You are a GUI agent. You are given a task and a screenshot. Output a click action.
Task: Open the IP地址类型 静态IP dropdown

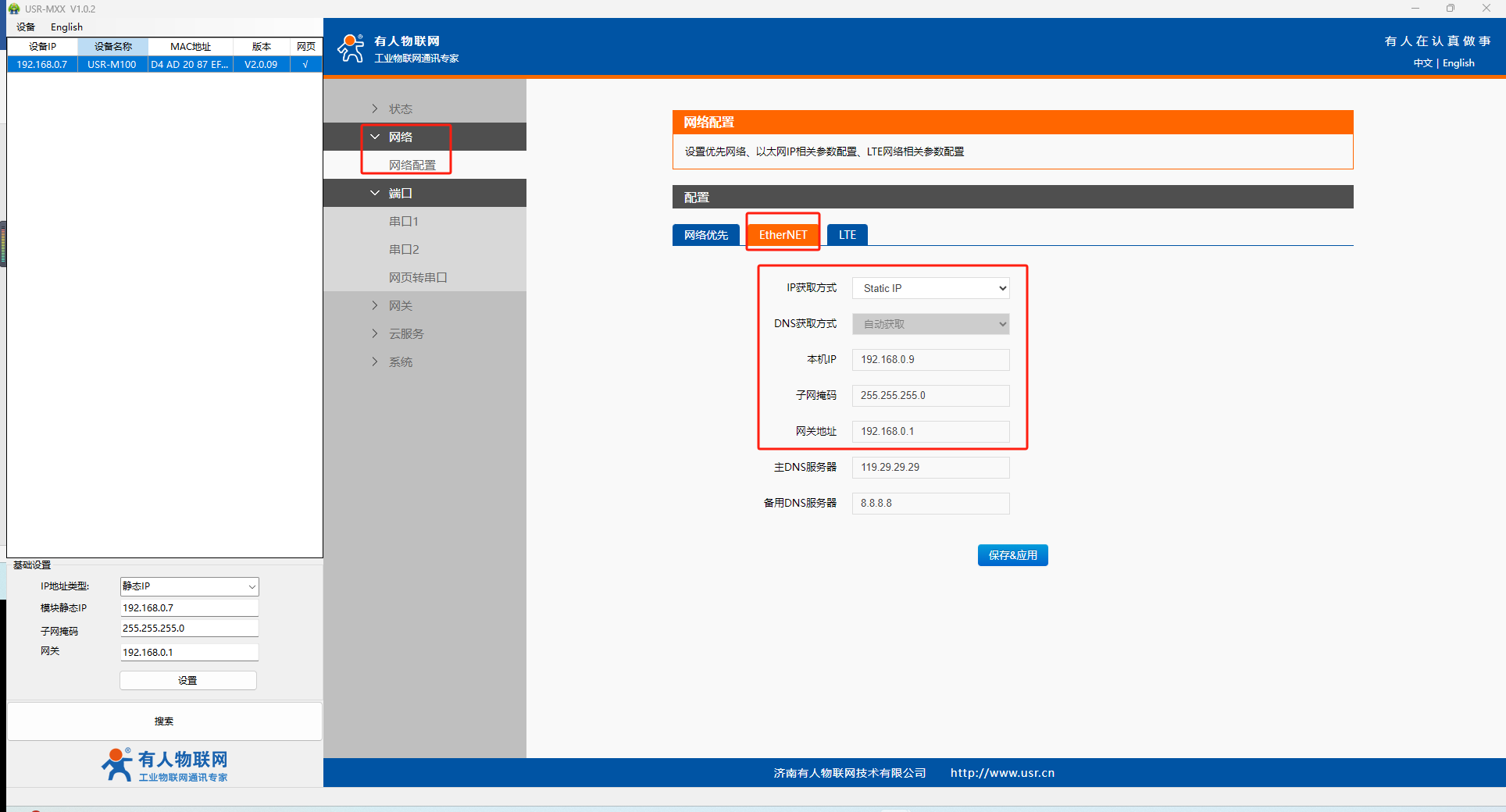[x=189, y=586]
